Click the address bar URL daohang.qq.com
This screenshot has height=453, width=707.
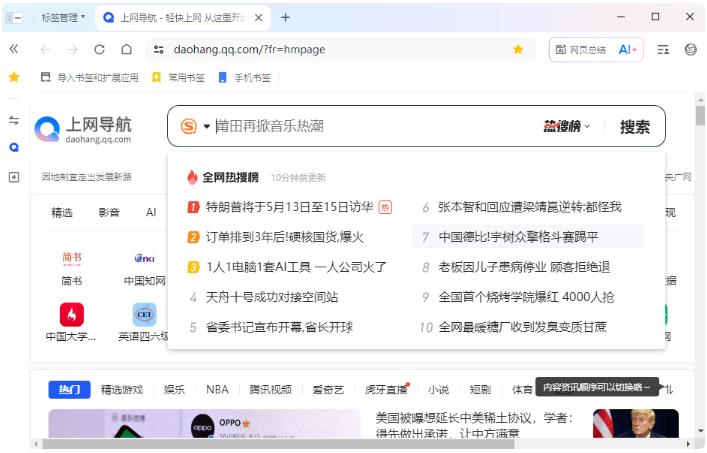pyautogui.click(x=249, y=50)
